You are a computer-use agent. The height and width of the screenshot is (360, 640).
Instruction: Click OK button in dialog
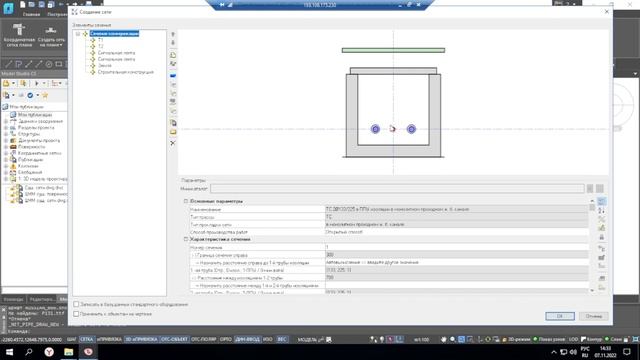point(560,316)
